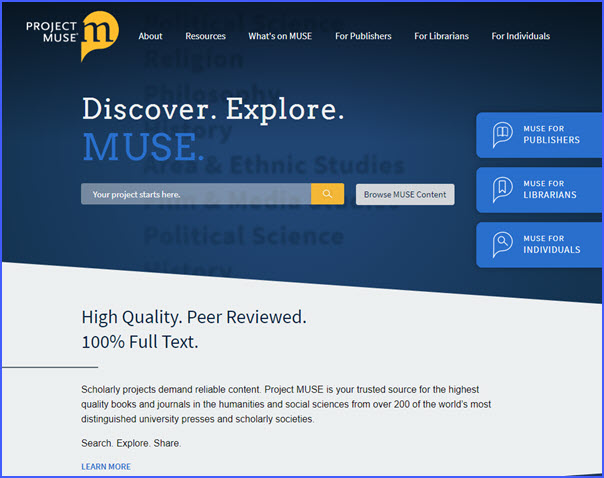
Task: Click the Browse MUSE Content button
Action: click(405, 195)
